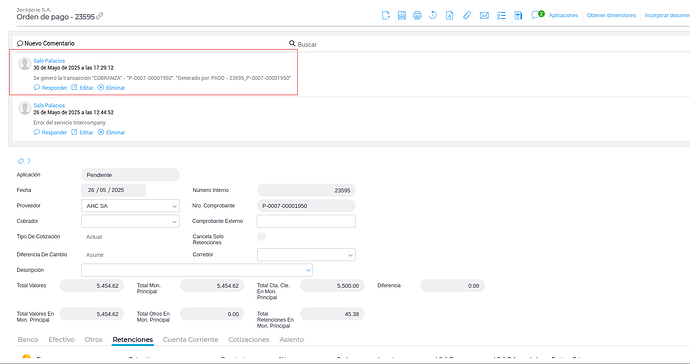Open the Cobrador dropdown

pos(130,221)
